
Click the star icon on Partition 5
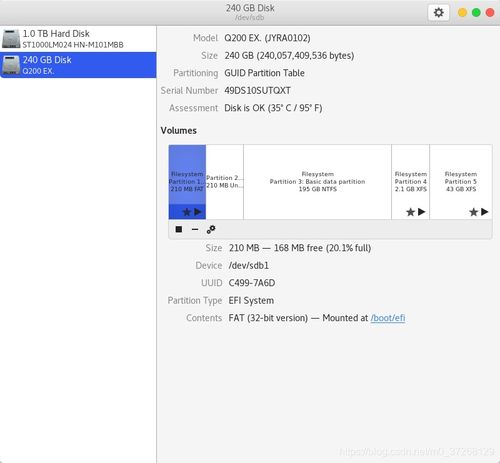473,212
